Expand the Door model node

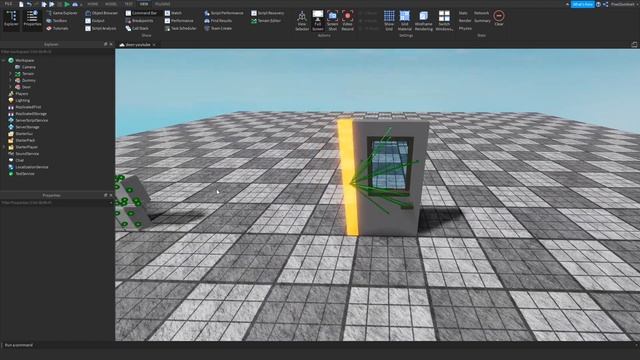pyautogui.click(x=10, y=87)
